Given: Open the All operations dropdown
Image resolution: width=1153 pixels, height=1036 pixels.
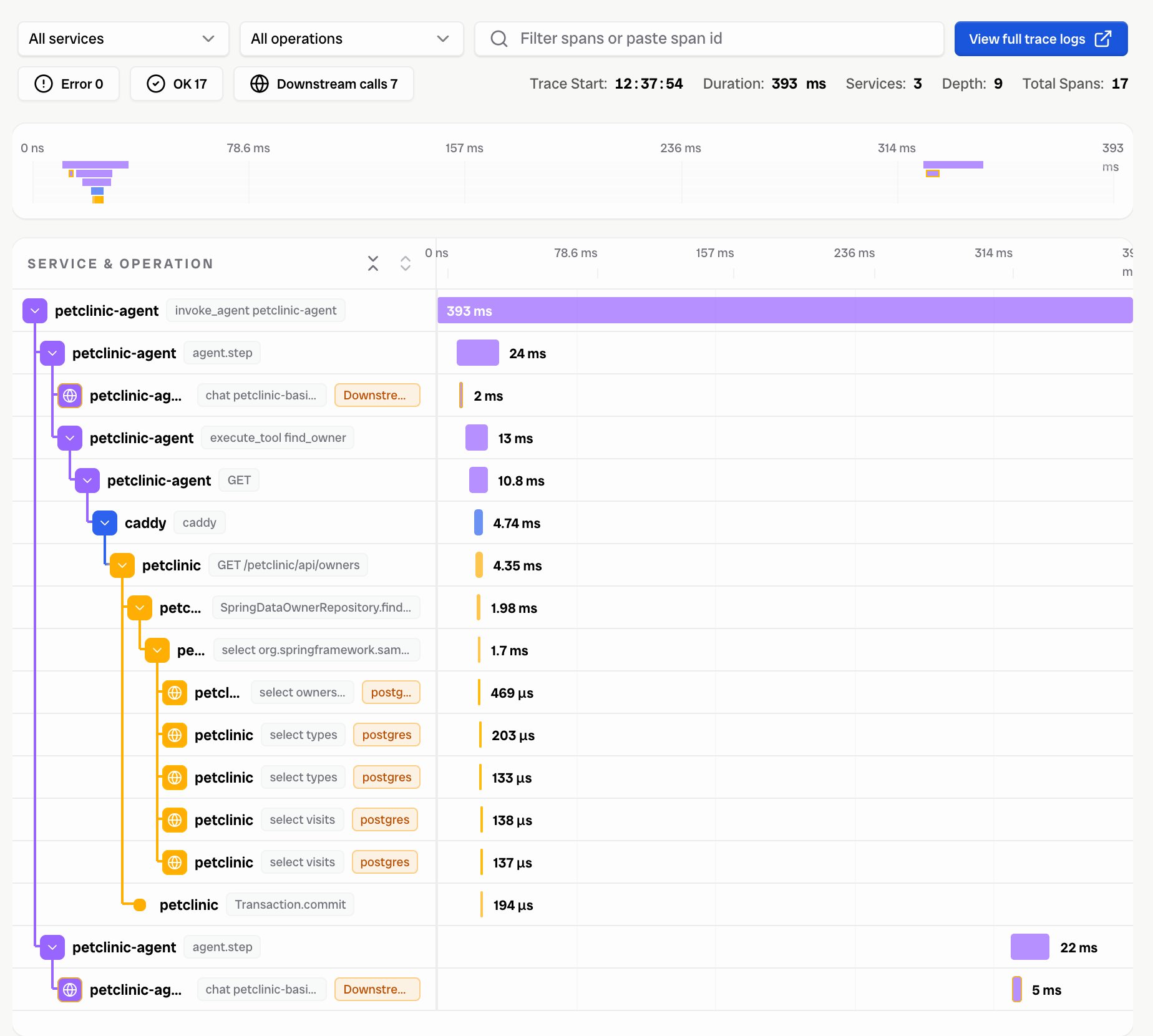Looking at the screenshot, I should coord(351,39).
